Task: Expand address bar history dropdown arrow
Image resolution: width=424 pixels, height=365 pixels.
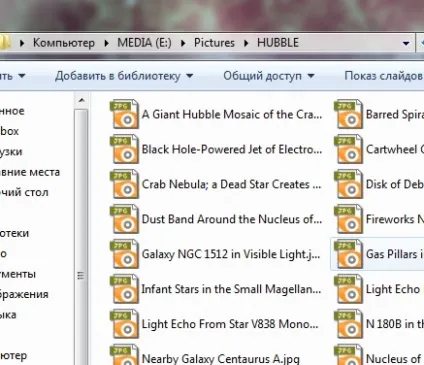Action: point(406,43)
